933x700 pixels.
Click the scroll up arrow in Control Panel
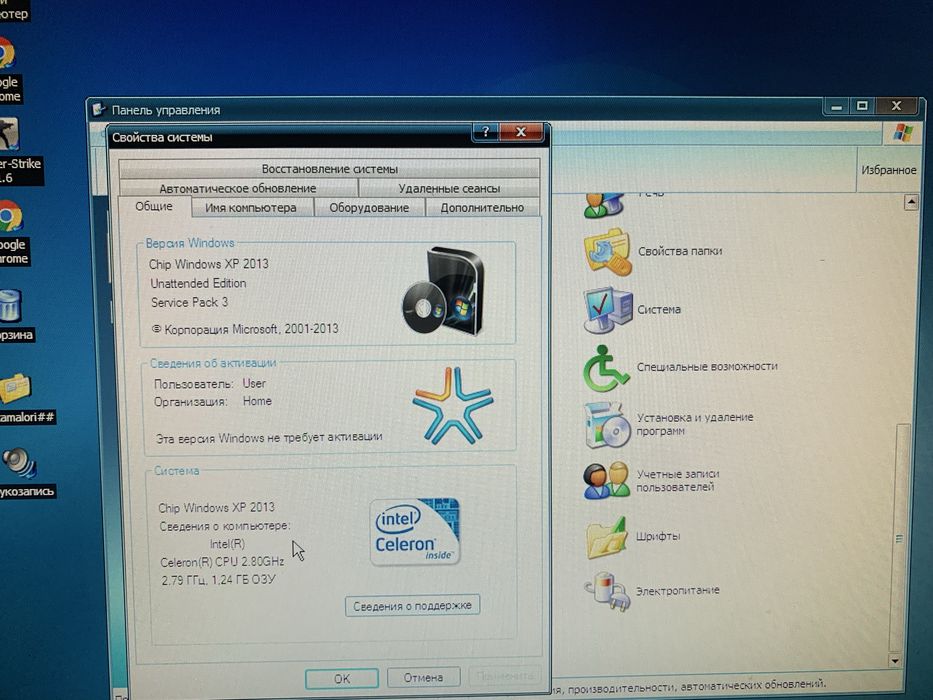point(911,202)
